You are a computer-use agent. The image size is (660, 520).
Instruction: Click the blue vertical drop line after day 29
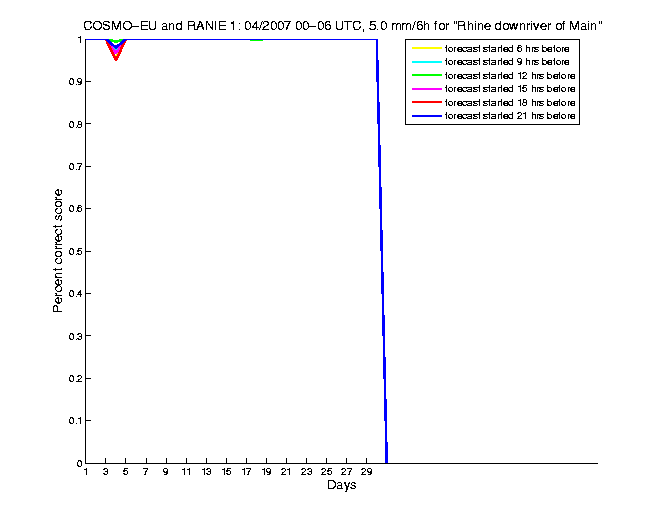click(382, 251)
